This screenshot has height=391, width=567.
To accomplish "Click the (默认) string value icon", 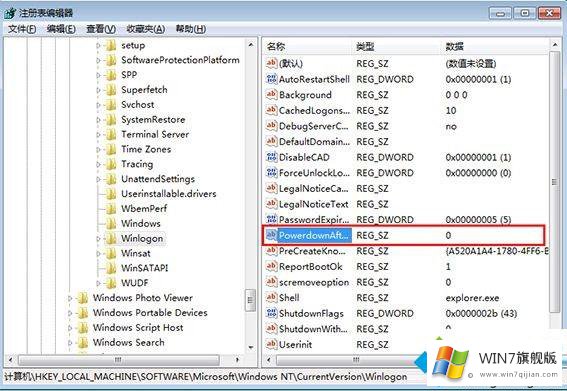I will coord(272,63).
